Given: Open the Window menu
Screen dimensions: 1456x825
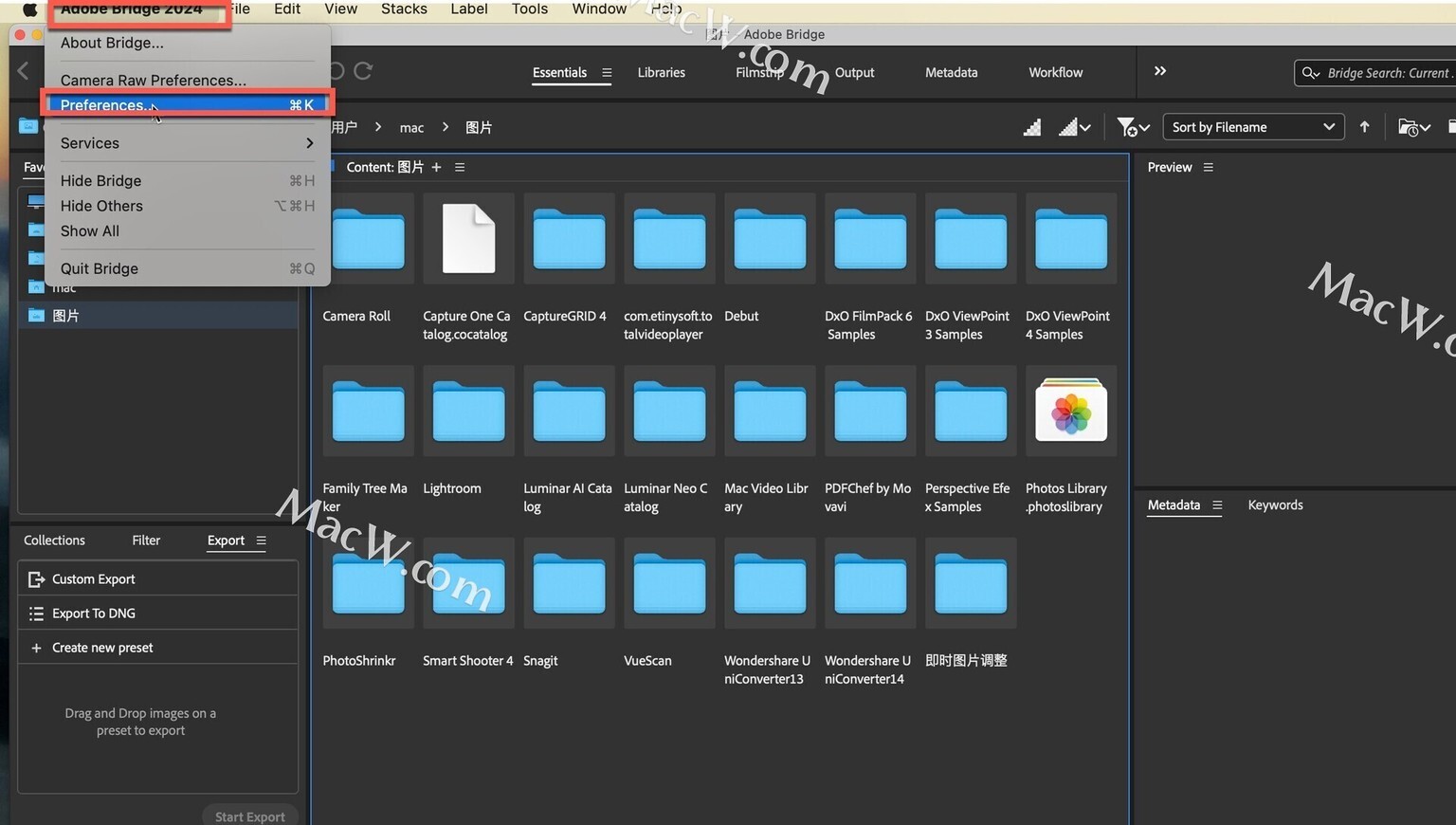Looking at the screenshot, I should [599, 9].
